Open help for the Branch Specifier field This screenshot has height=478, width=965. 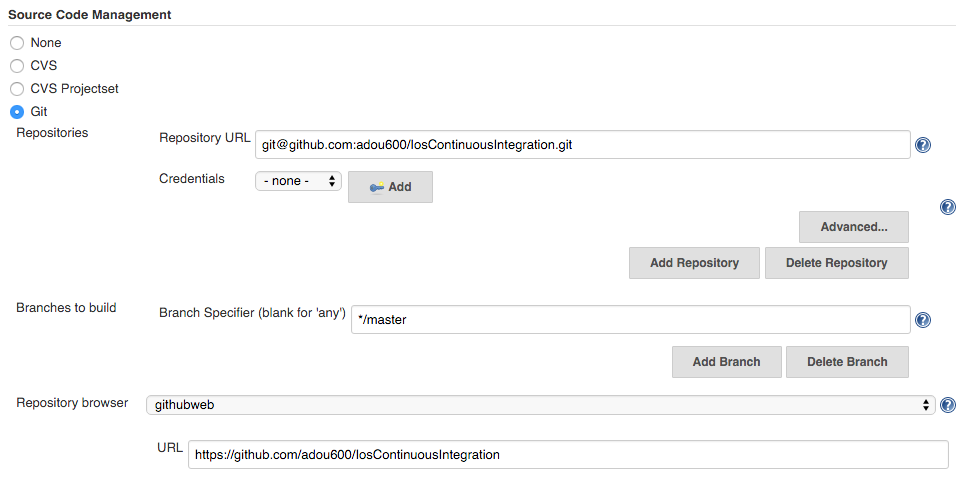point(923,320)
